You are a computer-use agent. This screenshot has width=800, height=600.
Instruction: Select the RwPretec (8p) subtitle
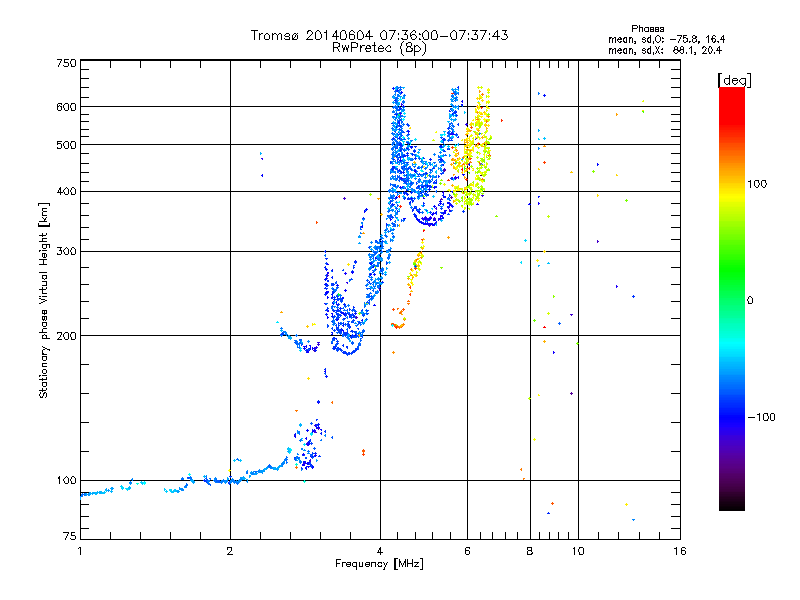(380, 48)
